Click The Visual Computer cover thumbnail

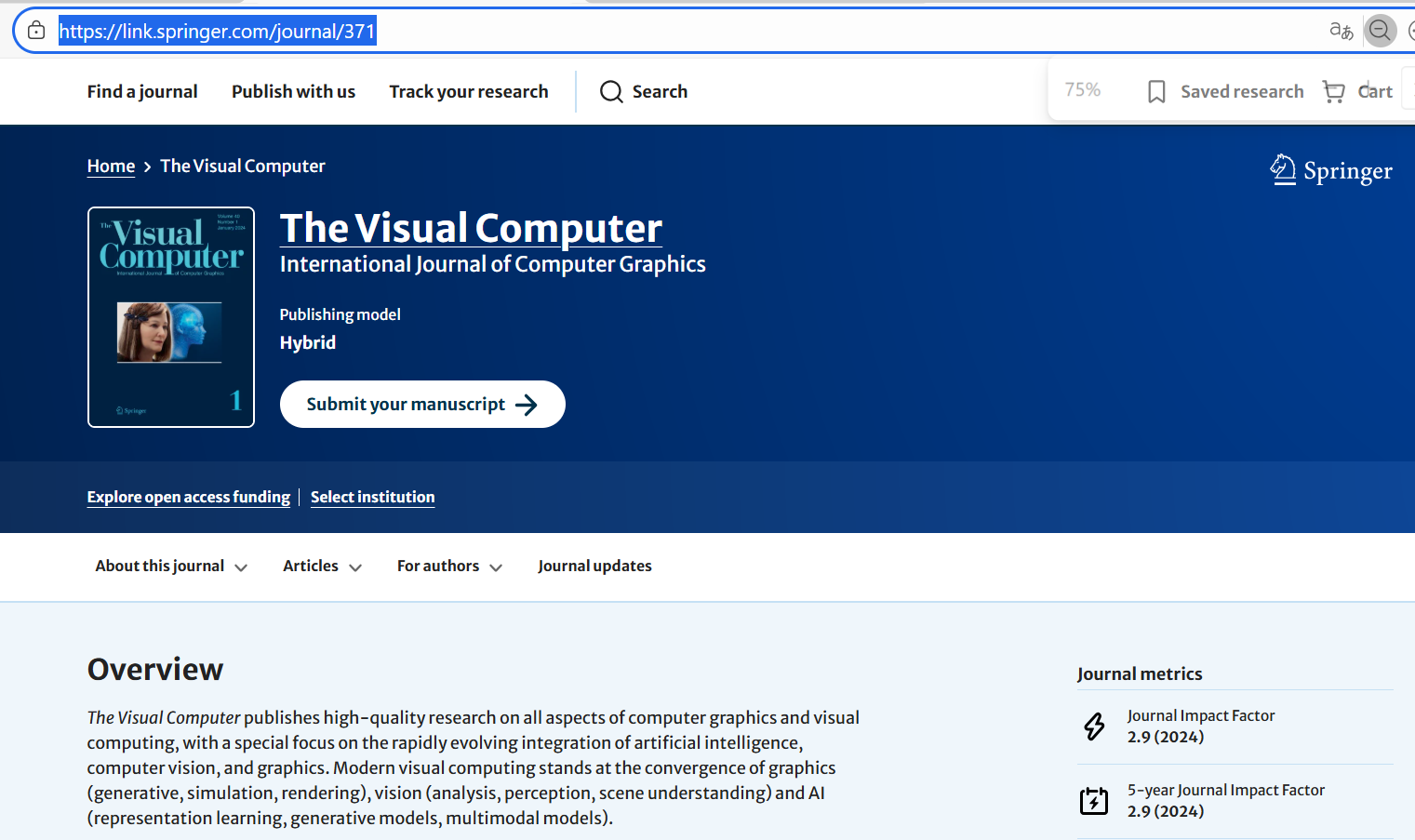pyautogui.click(x=171, y=317)
